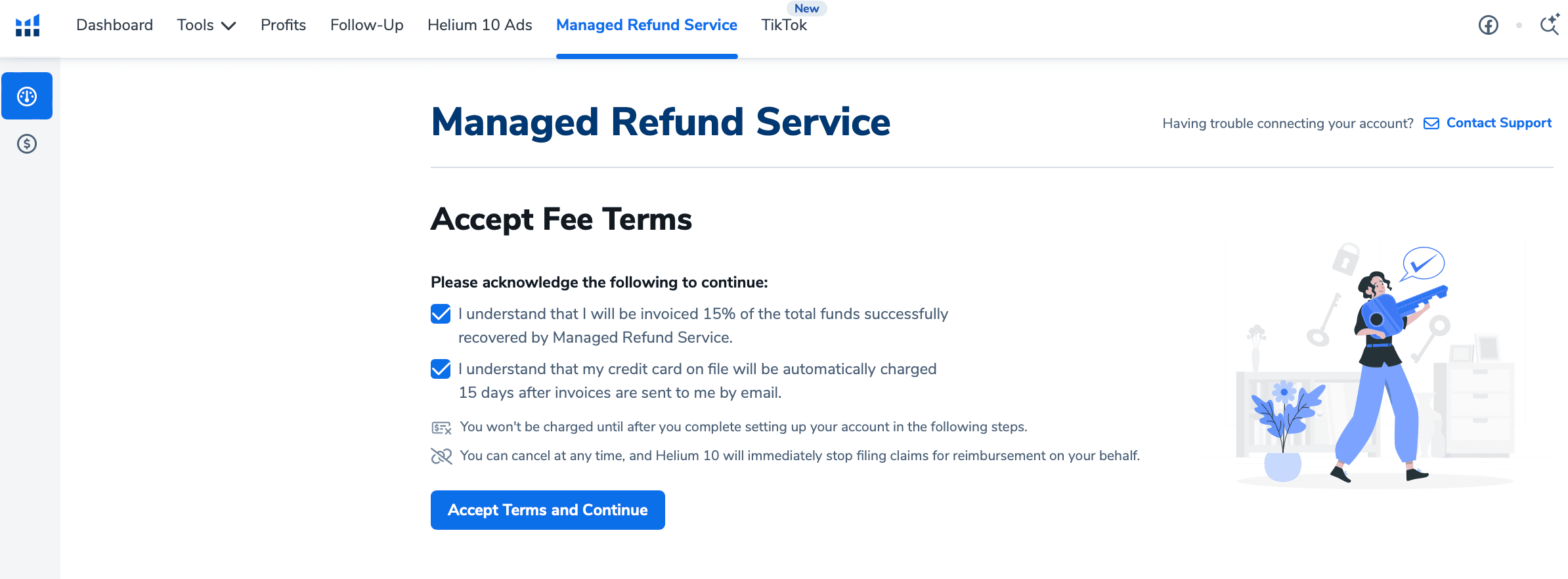1568x579 pixels.
Task: Click the no-charge invoice icon
Action: pos(441,428)
